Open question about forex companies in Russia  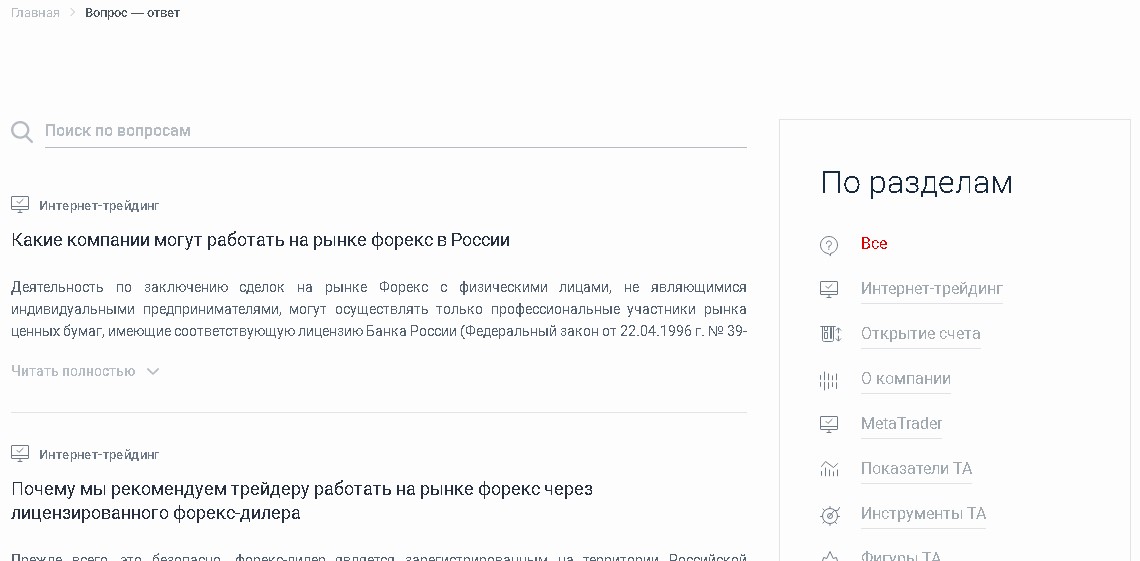260,240
